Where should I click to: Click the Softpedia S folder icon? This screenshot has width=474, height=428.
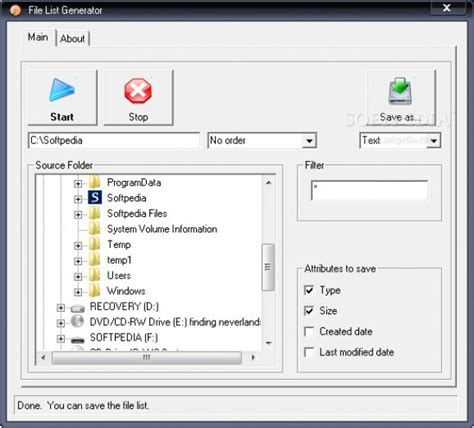tap(95, 197)
